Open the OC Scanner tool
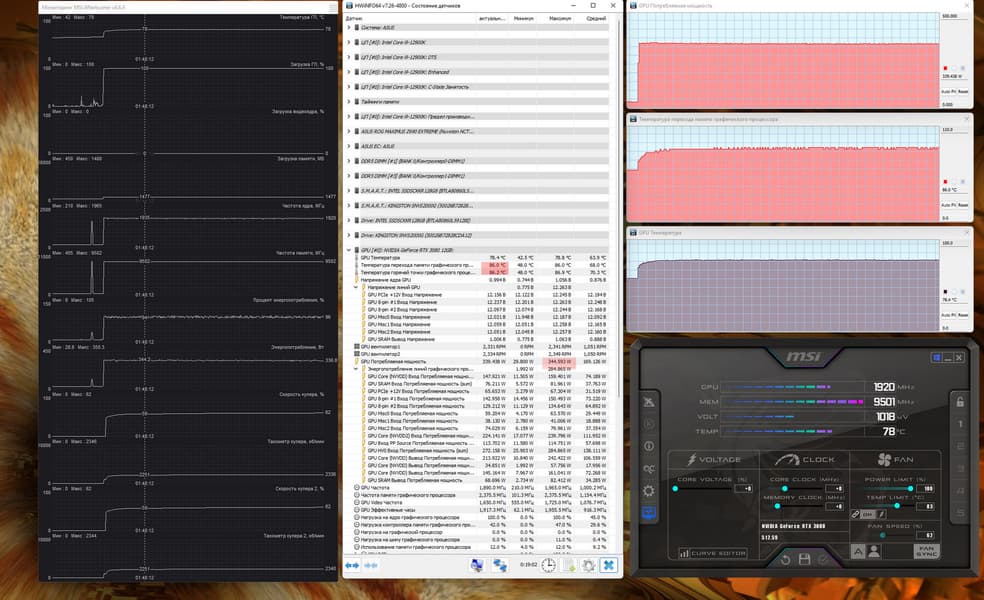 click(x=648, y=469)
